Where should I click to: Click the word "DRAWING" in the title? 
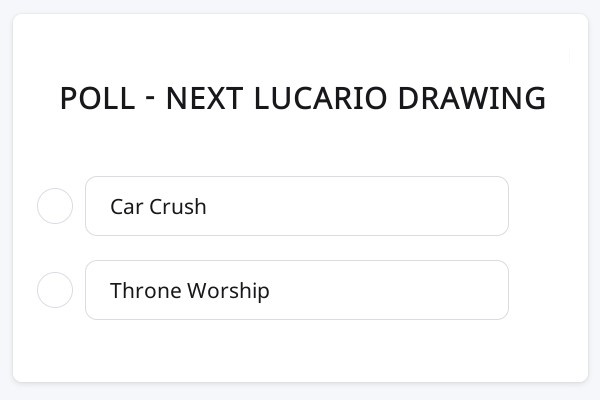(x=472, y=99)
